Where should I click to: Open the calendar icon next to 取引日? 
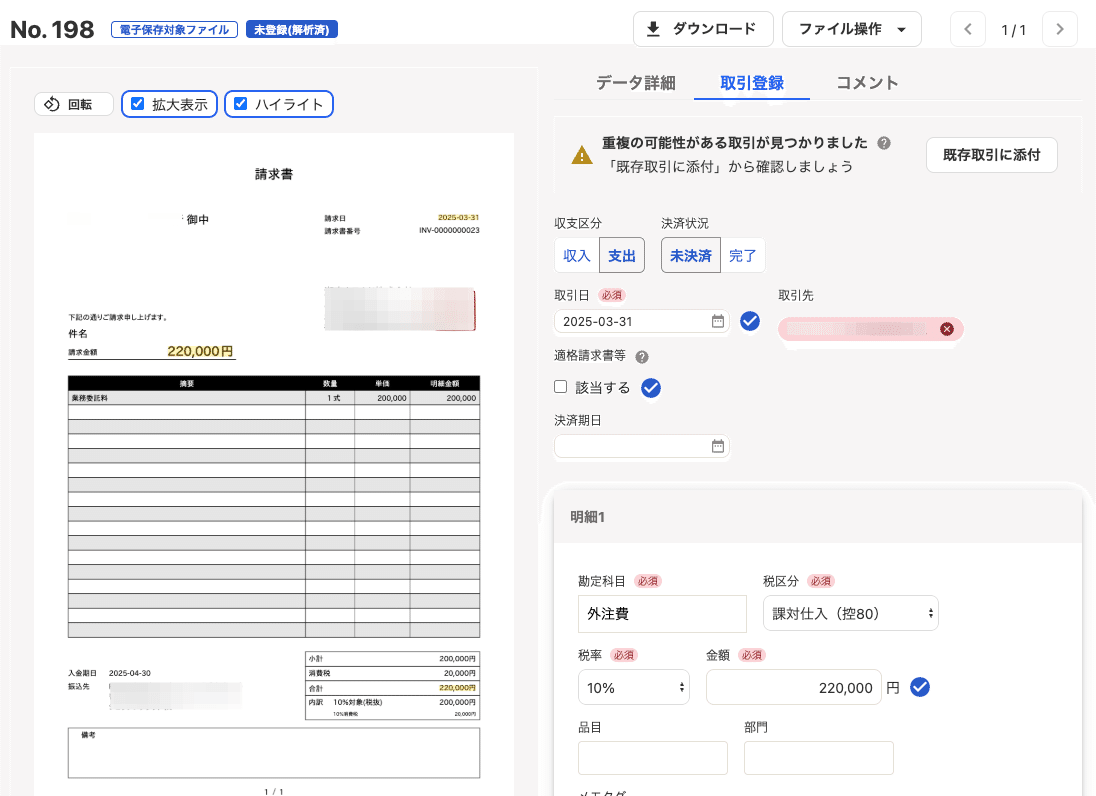tap(717, 321)
